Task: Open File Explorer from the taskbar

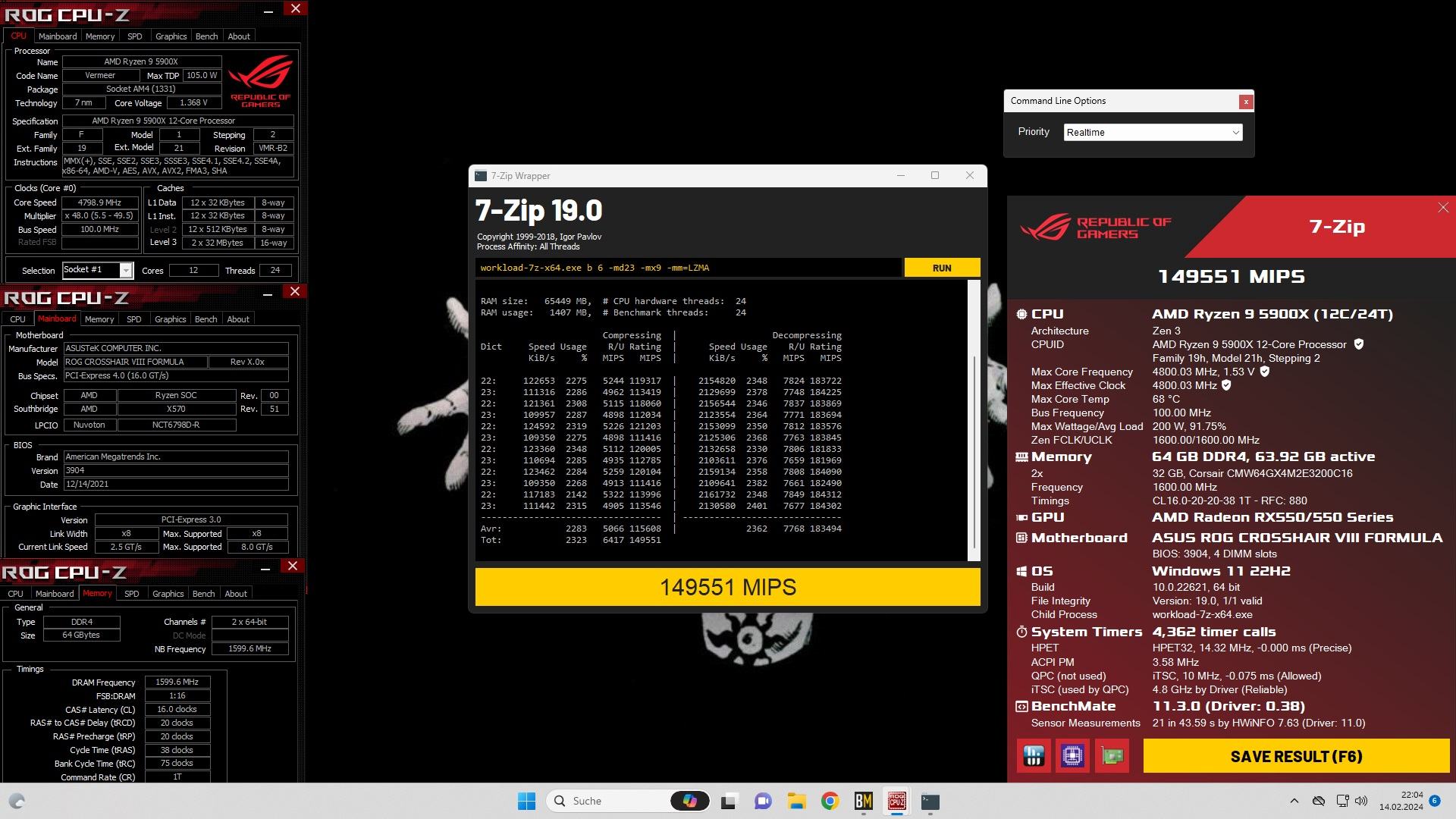Action: (796, 801)
